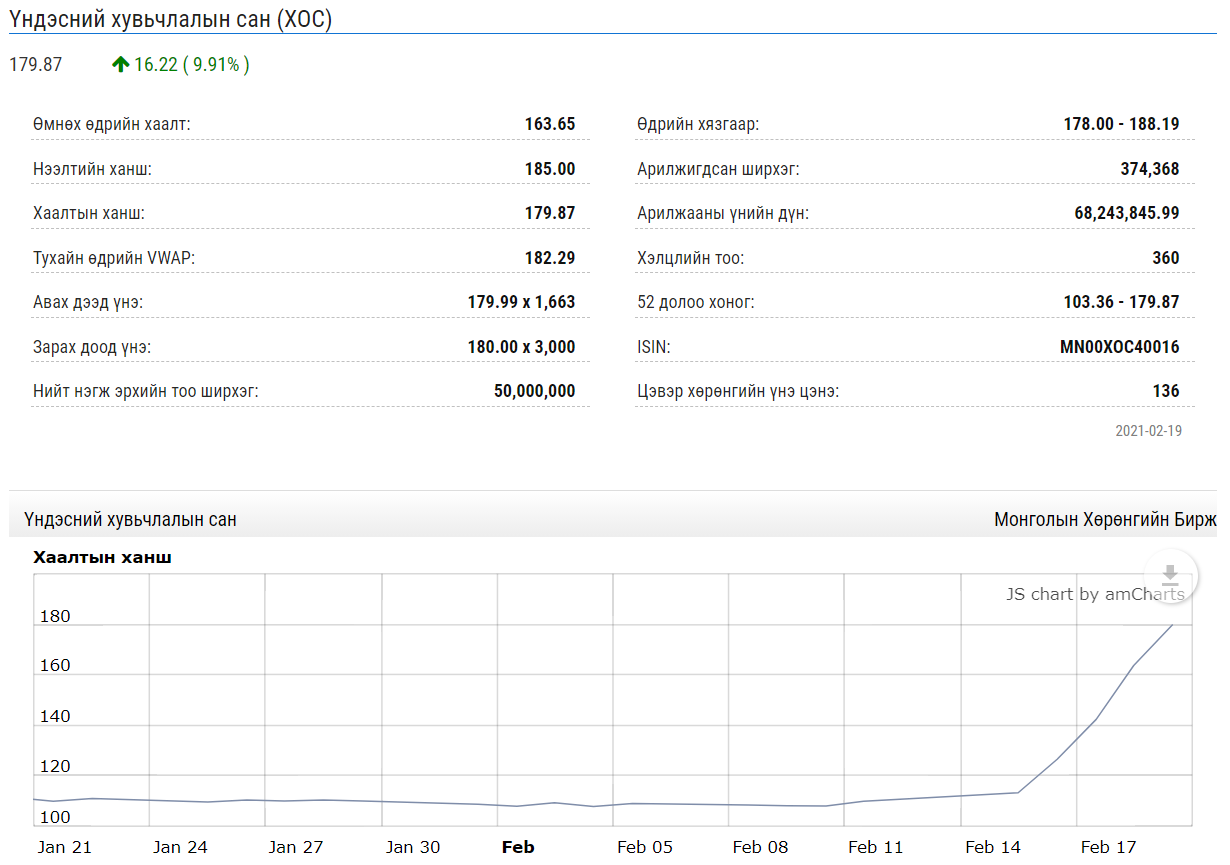
Task: Click the bold Хаалтын ханш chart title
Action: tap(102, 557)
